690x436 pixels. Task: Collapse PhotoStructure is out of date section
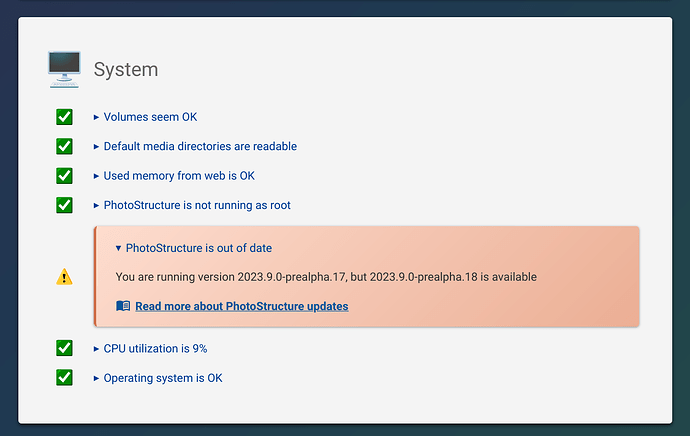(x=194, y=248)
